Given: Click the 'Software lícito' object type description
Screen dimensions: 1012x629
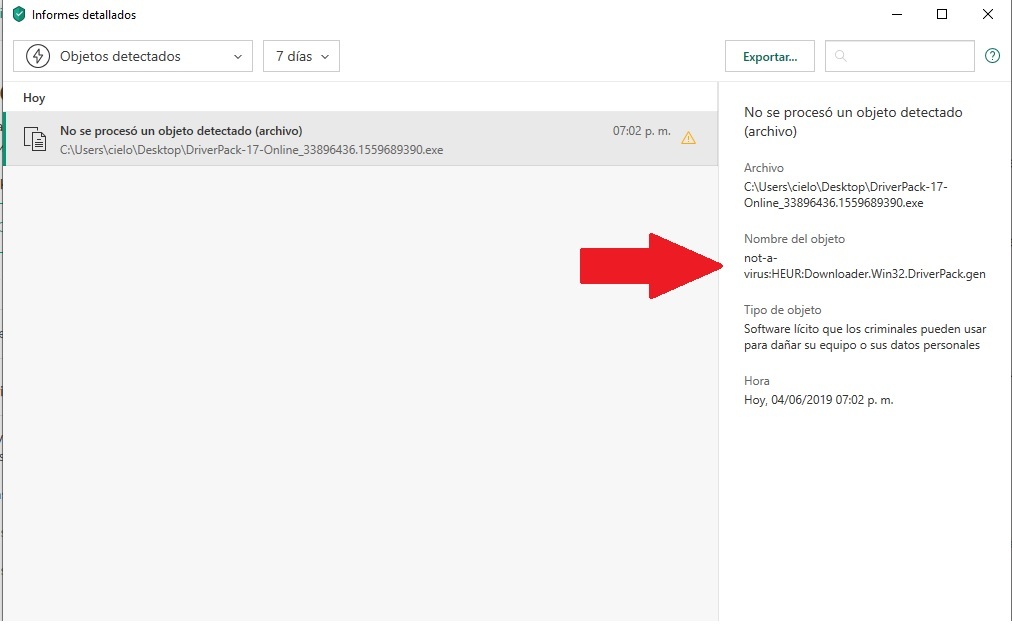Looking at the screenshot, I should [x=865, y=337].
